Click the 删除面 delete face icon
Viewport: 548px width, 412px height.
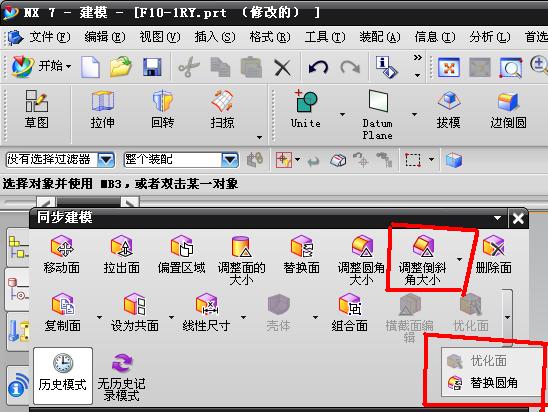click(x=493, y=246)
